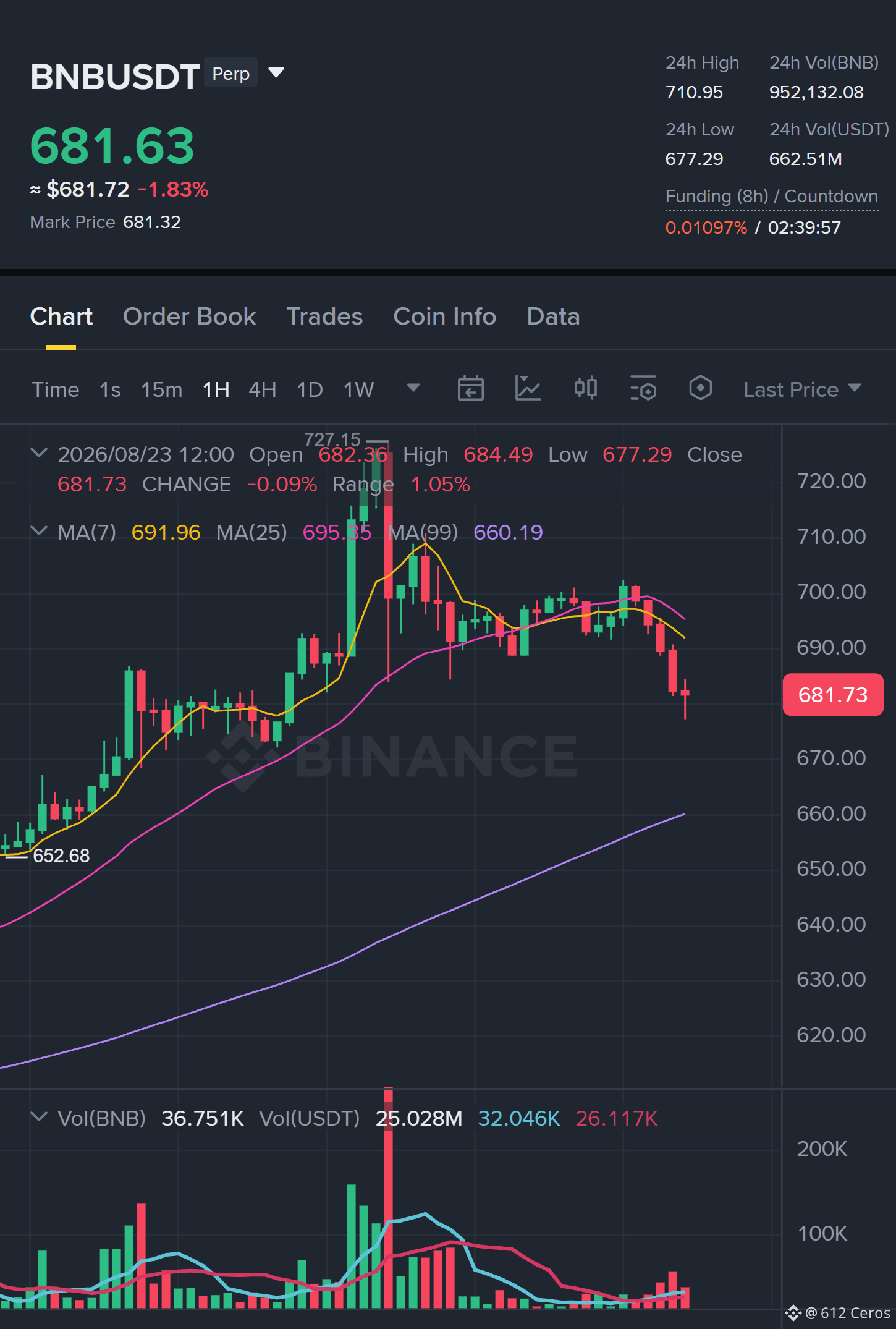896x1329 pixels.
Task: Open chart display settings icon
Action: coord(643,389)
